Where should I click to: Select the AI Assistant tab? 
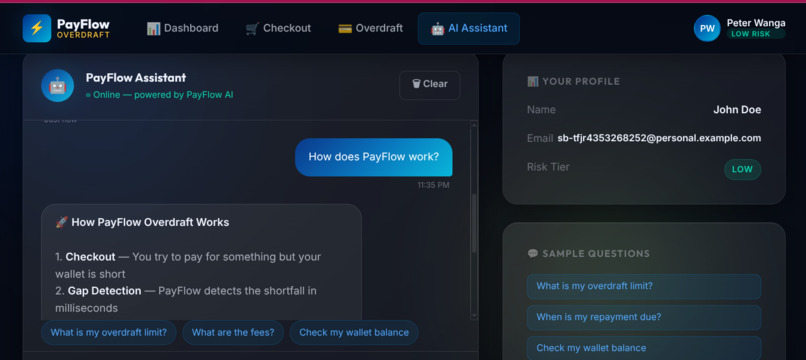click(469, 28)
